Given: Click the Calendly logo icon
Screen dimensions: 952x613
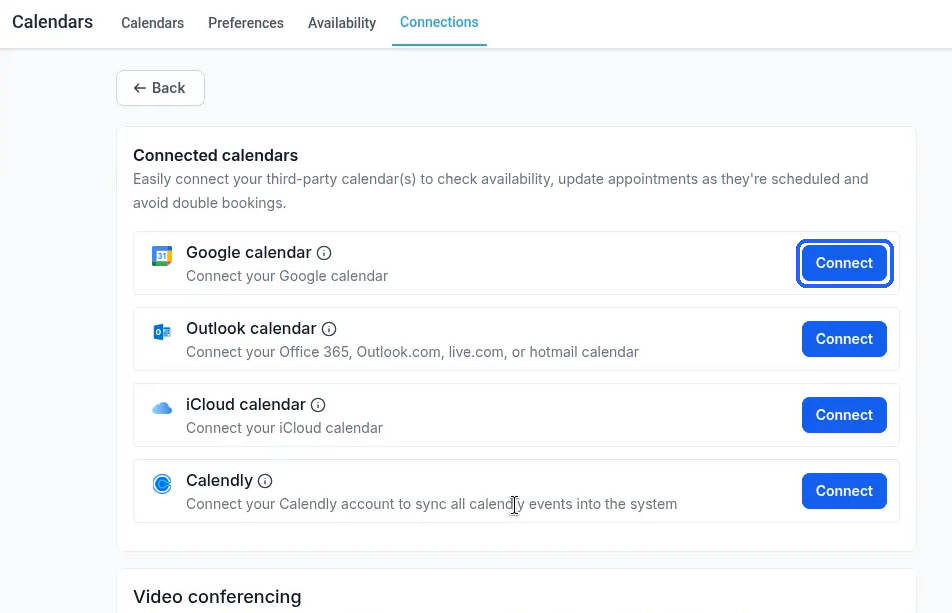Looking at the screenshot, I should point(162,484).
